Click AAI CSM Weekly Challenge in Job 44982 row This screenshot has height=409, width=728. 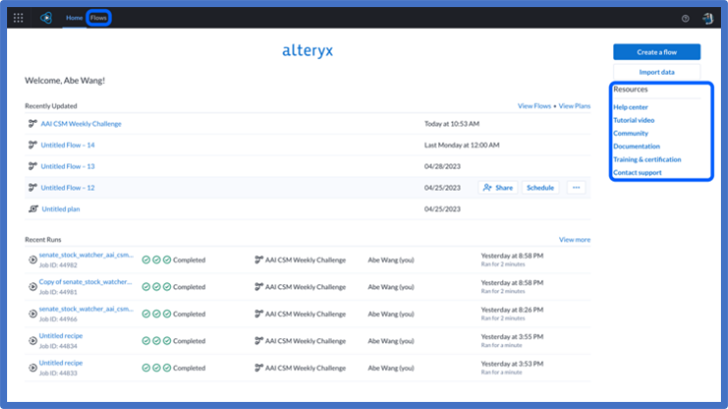pyautogui.click(x=306, y=260)
